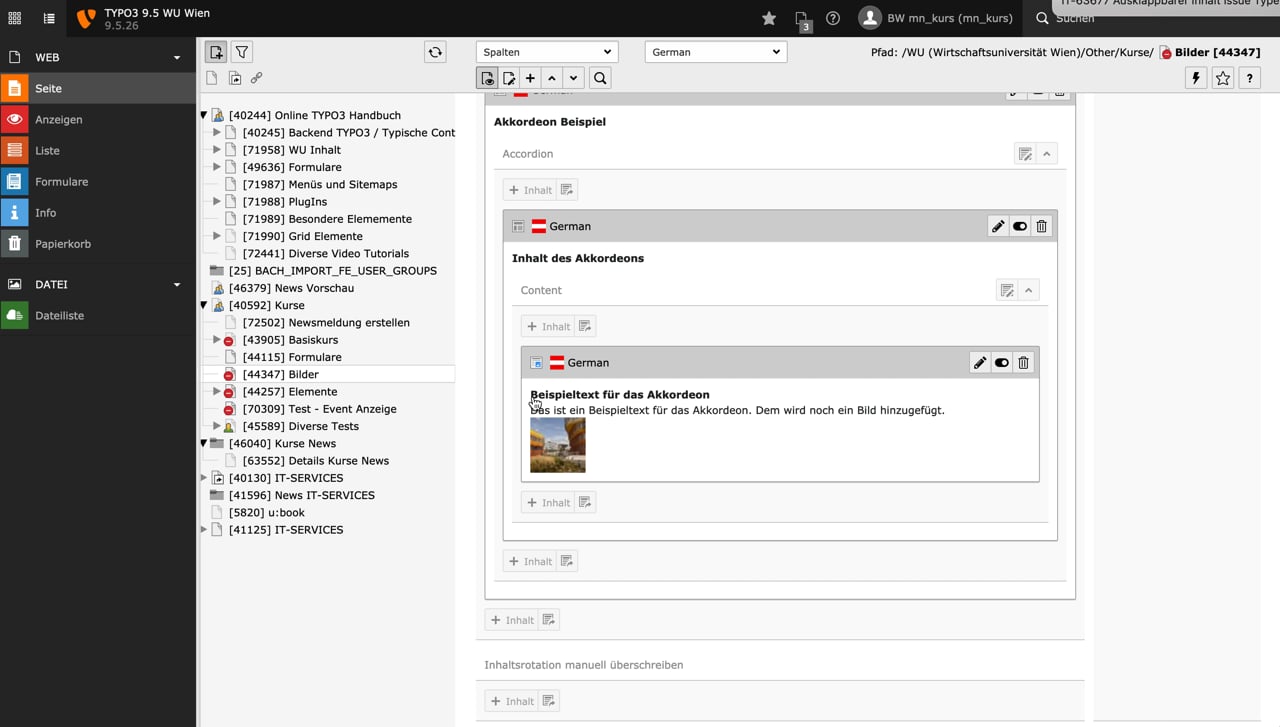1280x727 pixels.
Task: Delete the Inhalt des Akkordeons element
Action: [x=1042, y=226]
